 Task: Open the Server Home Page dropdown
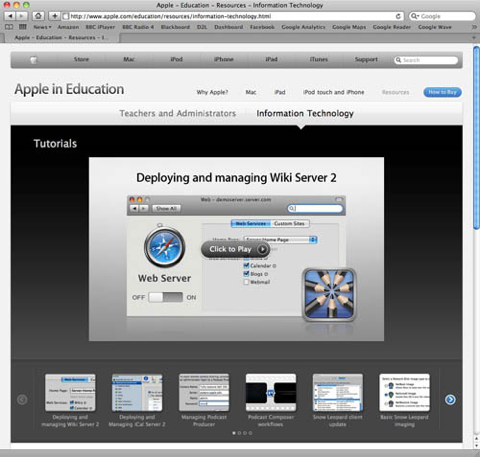[x=280, y=240]
